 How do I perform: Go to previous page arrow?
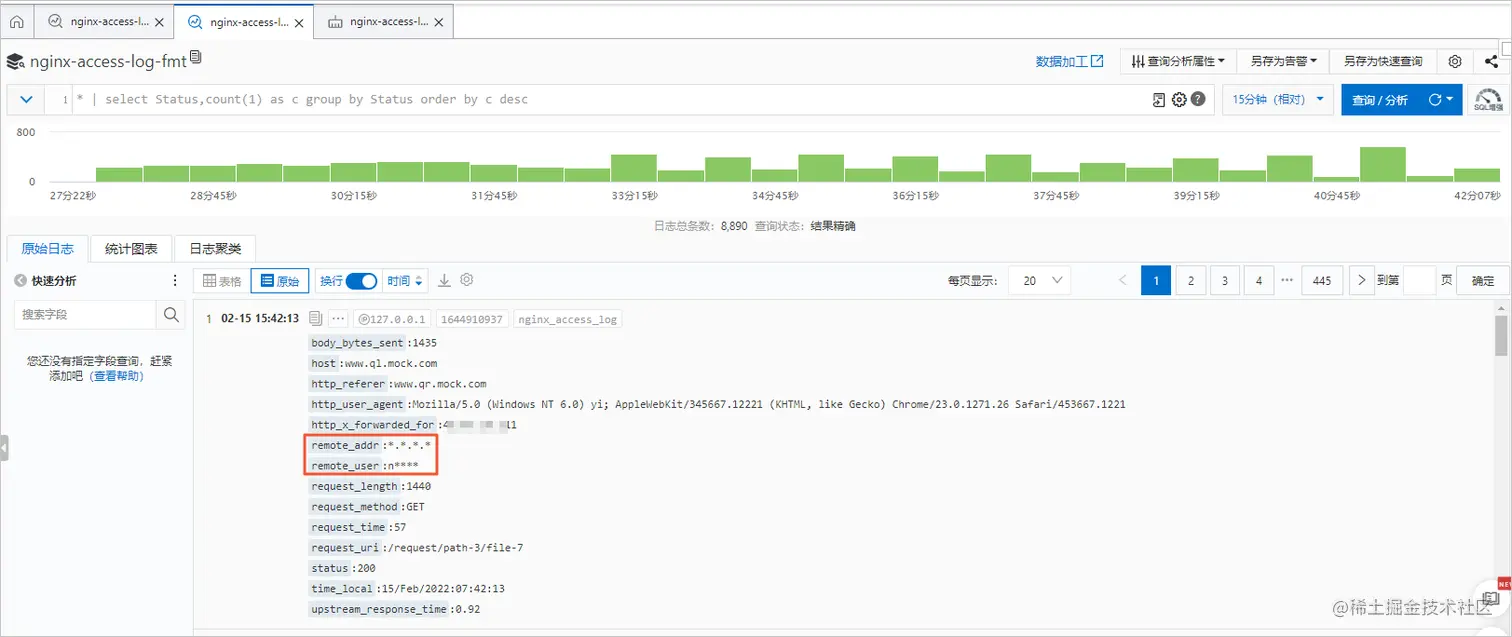(x=1122, y=281)
